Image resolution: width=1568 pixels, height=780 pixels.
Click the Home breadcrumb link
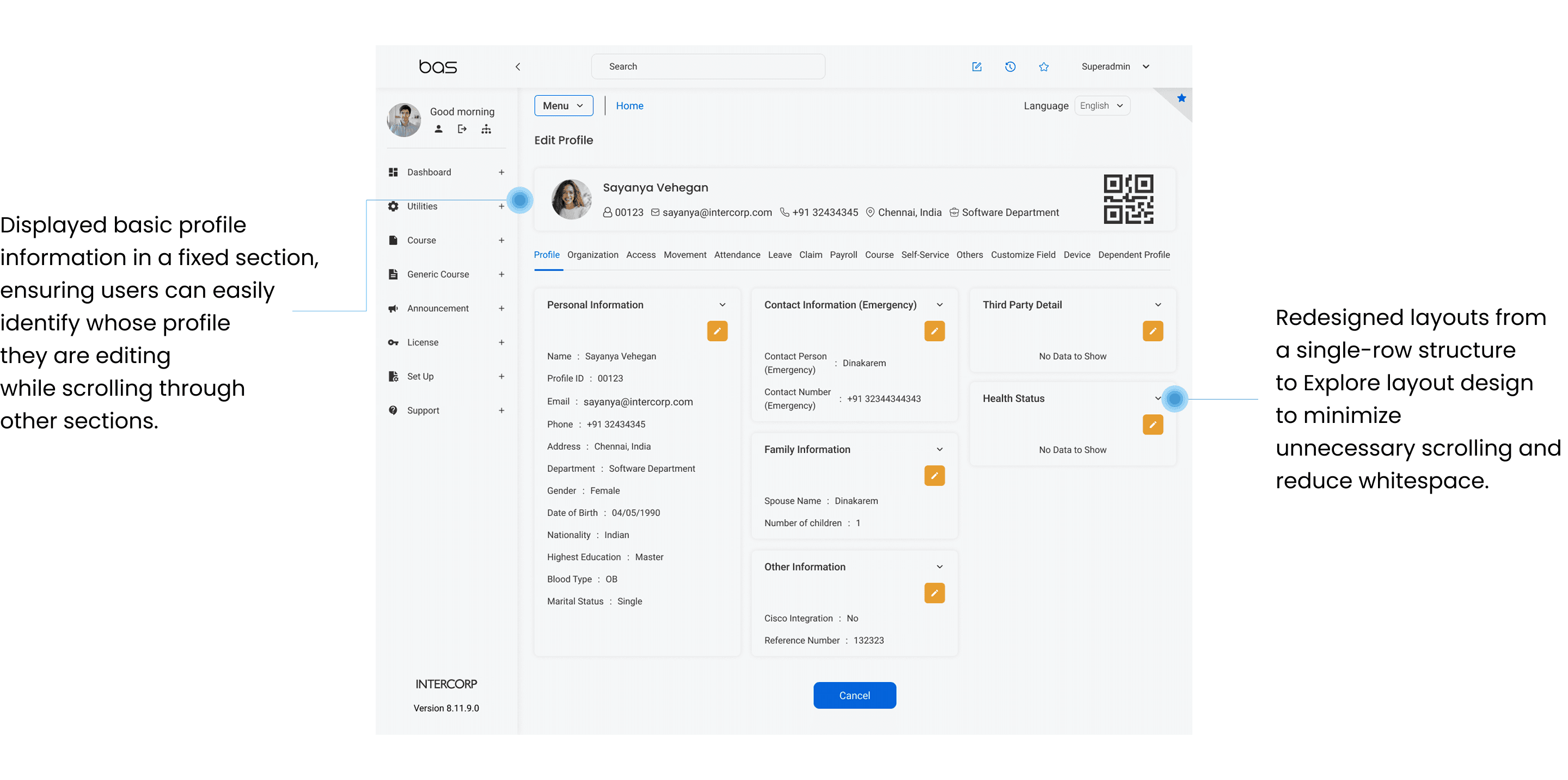(x=629, y=106)
